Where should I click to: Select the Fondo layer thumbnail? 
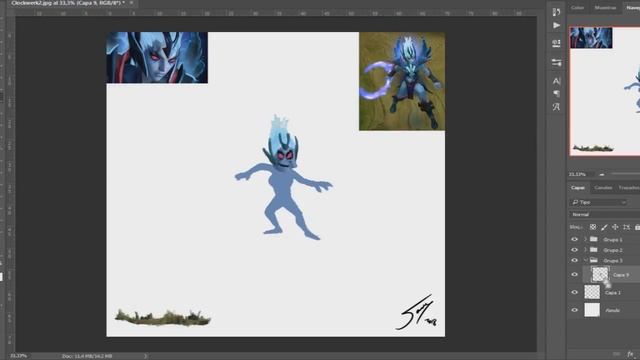(x=592, y=310)
